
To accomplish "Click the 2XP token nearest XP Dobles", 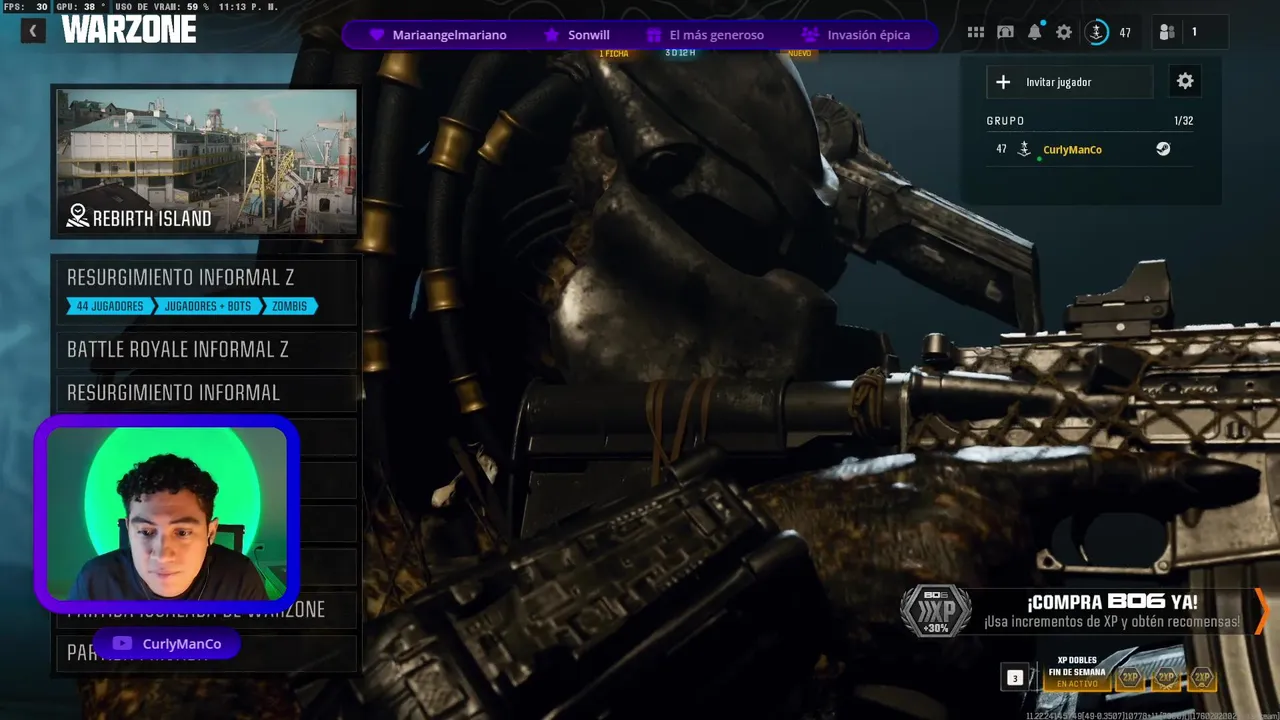I will click(1130, 678).
